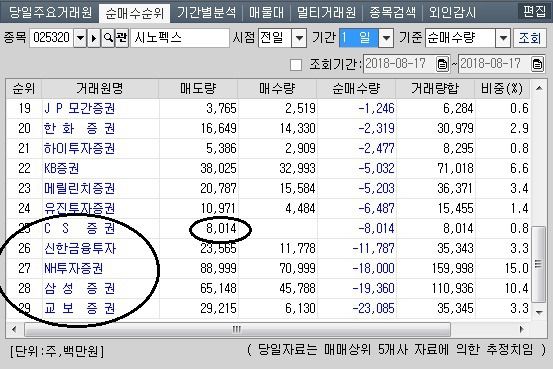553x369 pixels.
Task: Open the start date calendar picker icon
Action: tap(442, 64)
